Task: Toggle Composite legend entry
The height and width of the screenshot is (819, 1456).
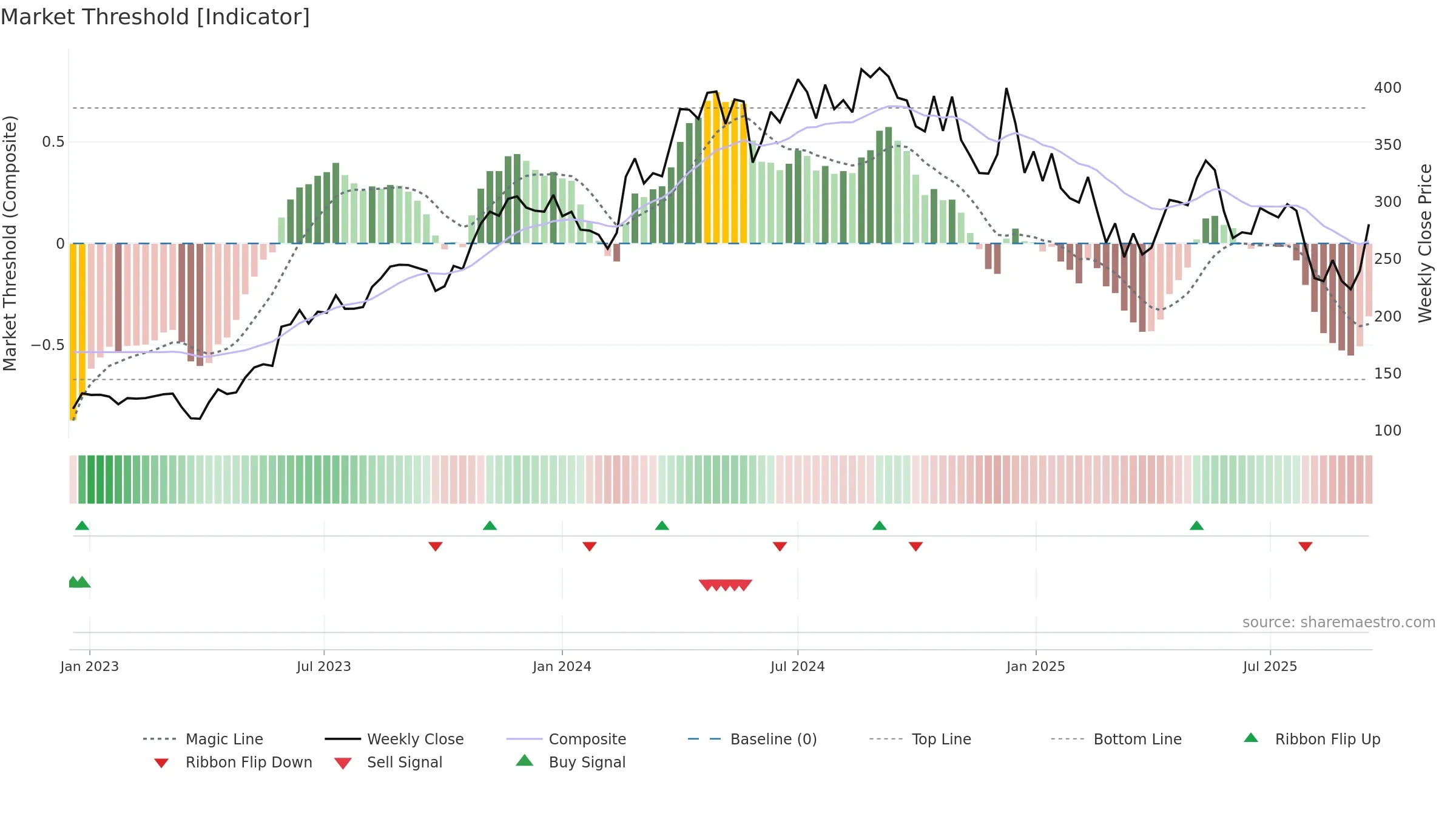Action: (x=566, y=739)
